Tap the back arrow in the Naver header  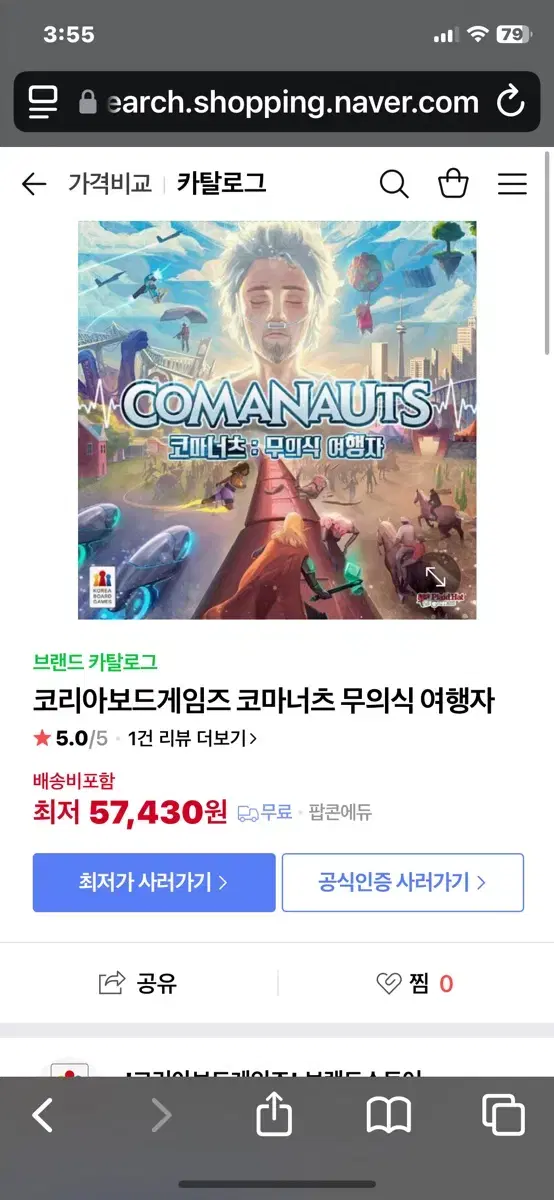(x=34, y=184)
